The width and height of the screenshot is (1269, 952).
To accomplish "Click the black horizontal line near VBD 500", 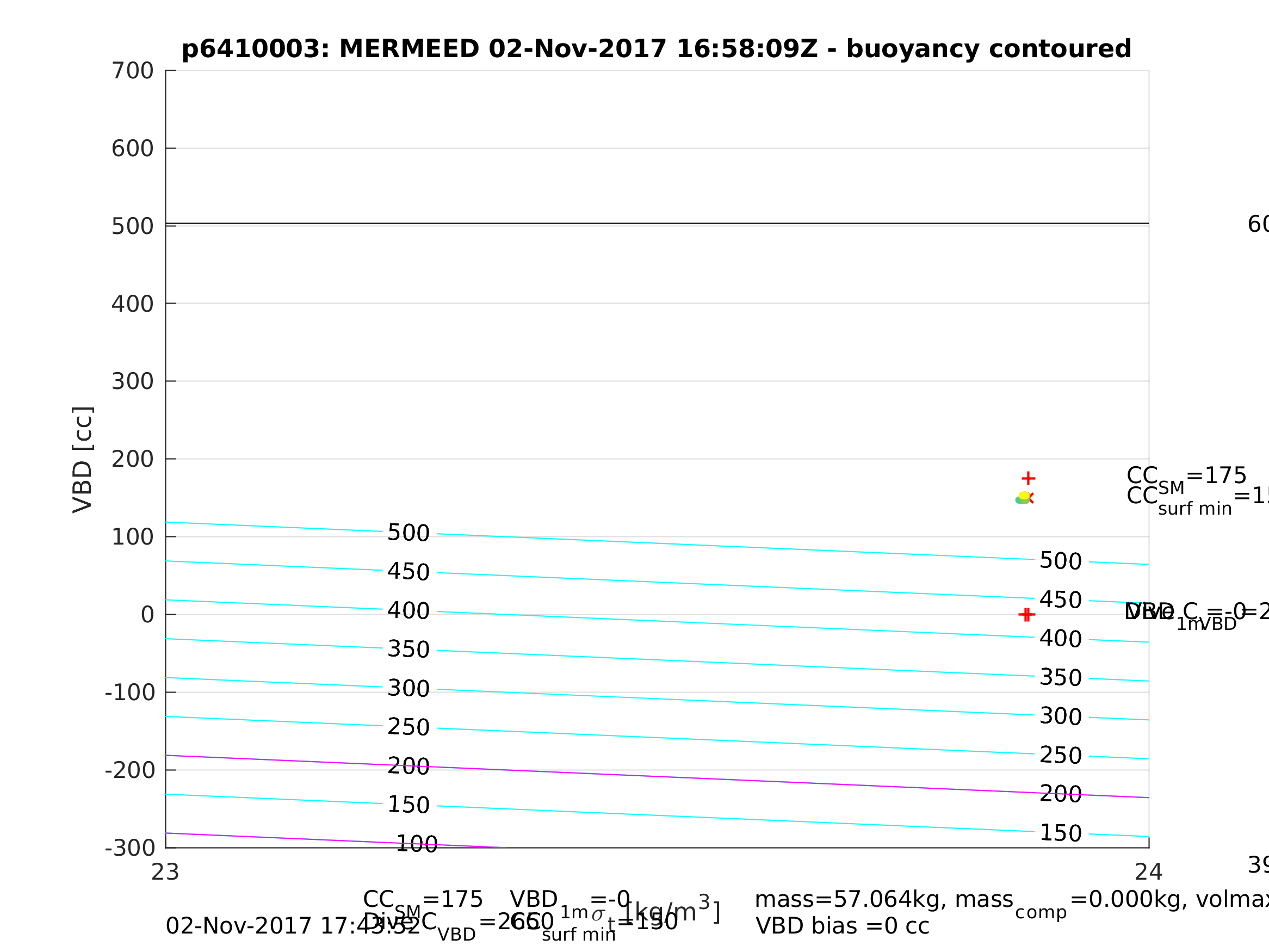I will 657,223.
